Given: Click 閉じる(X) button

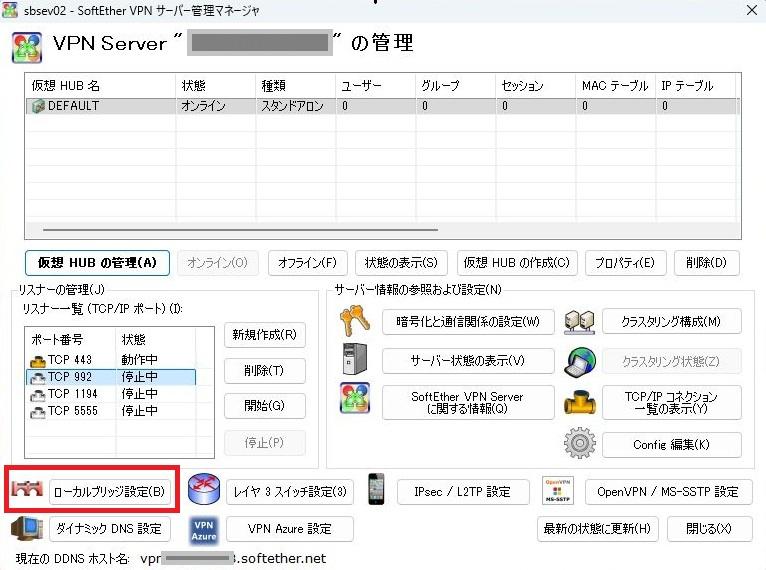Looking at the screenshot, I should tap(709, 528).
